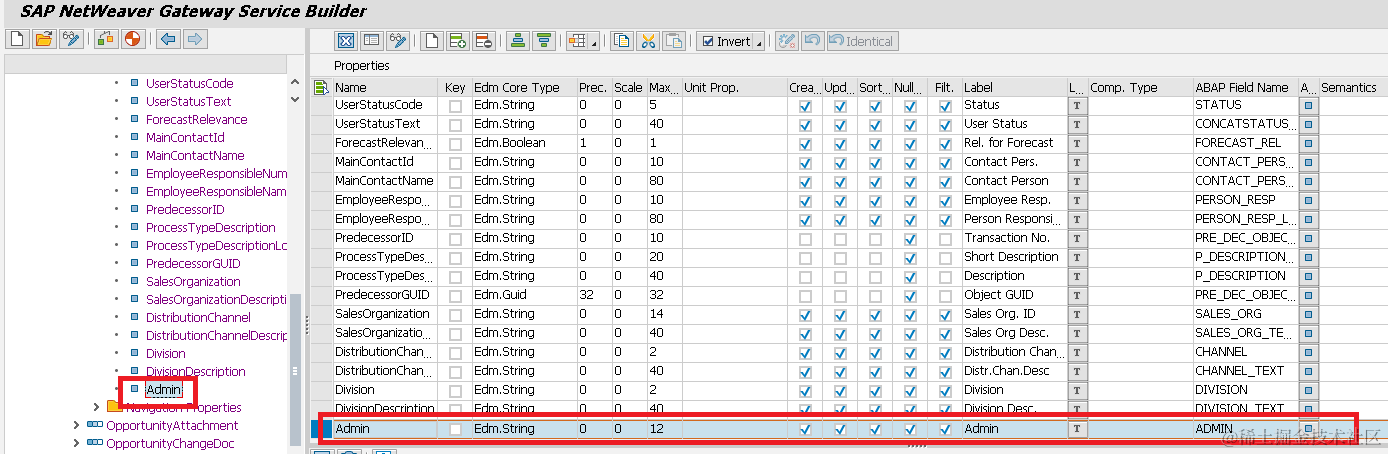The image size is (1388, 454).
Task: Click the Max length cell showing 12
Action: (663, 429)
